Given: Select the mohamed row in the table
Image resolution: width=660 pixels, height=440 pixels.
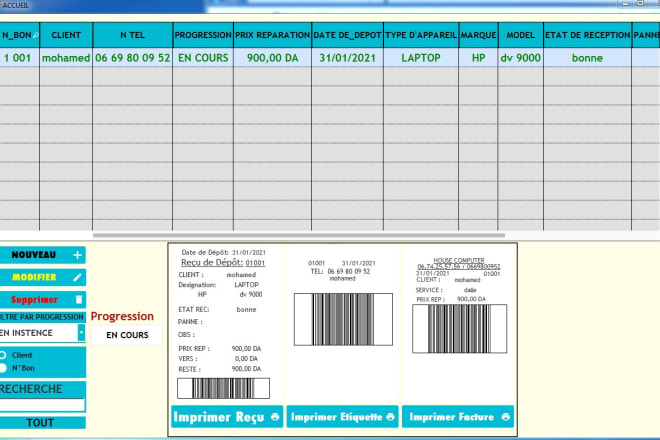Looking at the screenshot, I should tap(66, 58).
